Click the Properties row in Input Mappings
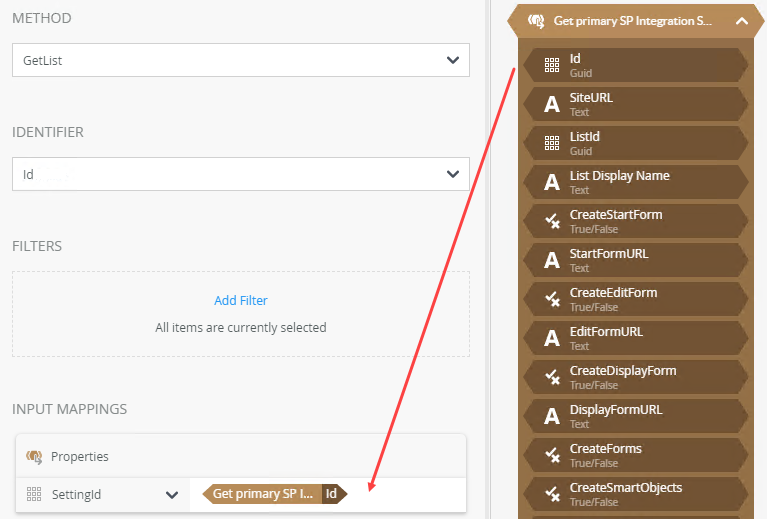This screenshot has width=767, height=519. (x=241, y=456)
